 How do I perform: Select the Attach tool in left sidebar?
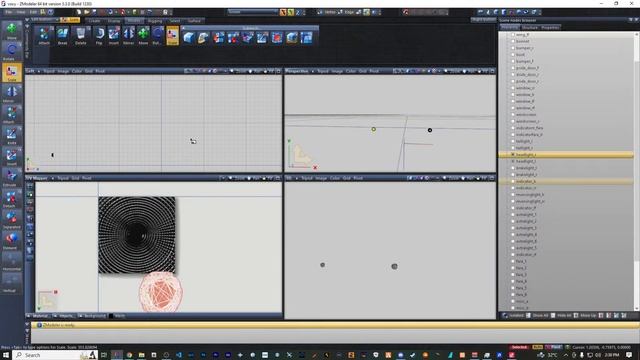[11, 115]
